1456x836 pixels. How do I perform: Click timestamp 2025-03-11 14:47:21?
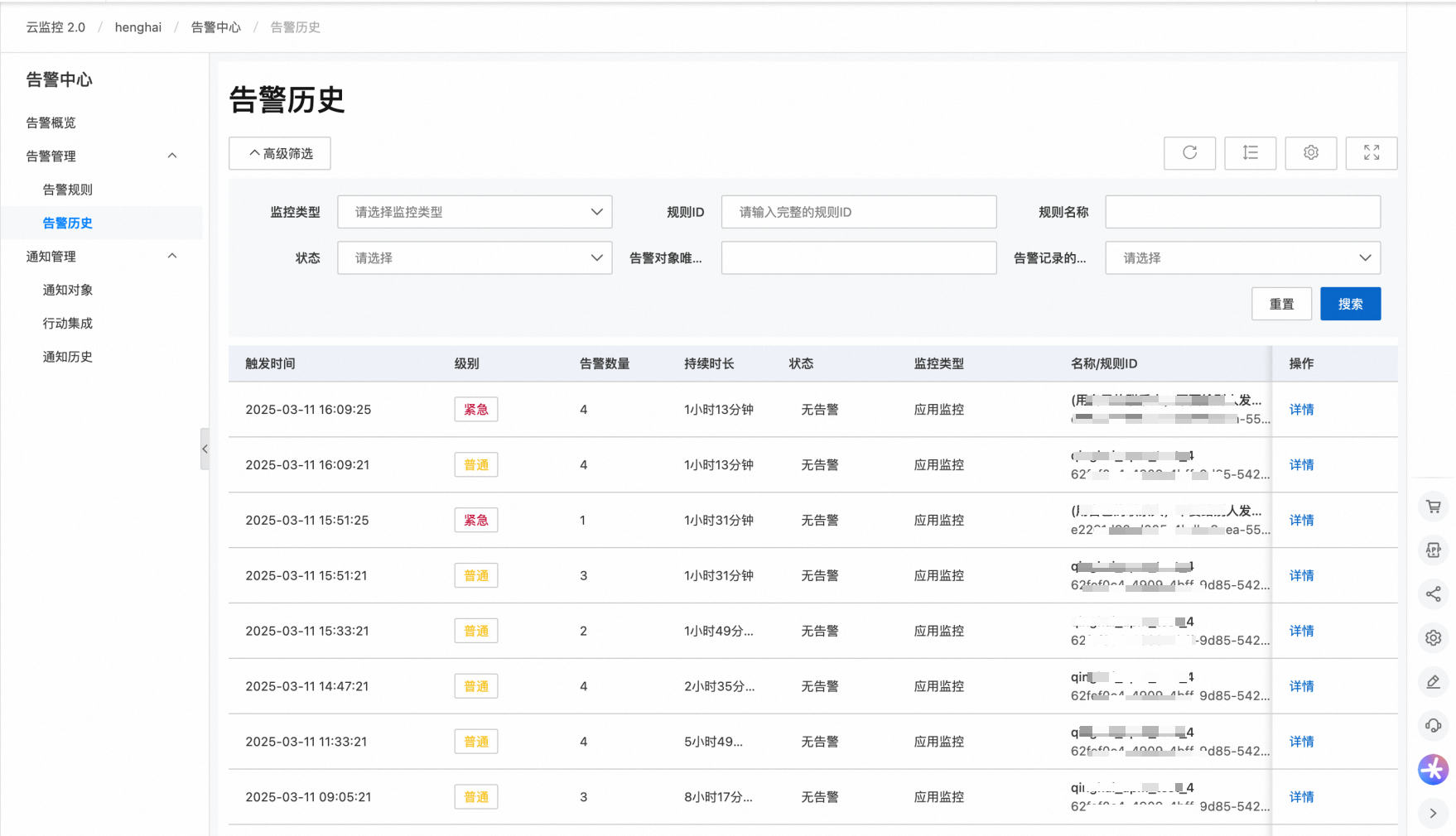(x=306, y=687)
